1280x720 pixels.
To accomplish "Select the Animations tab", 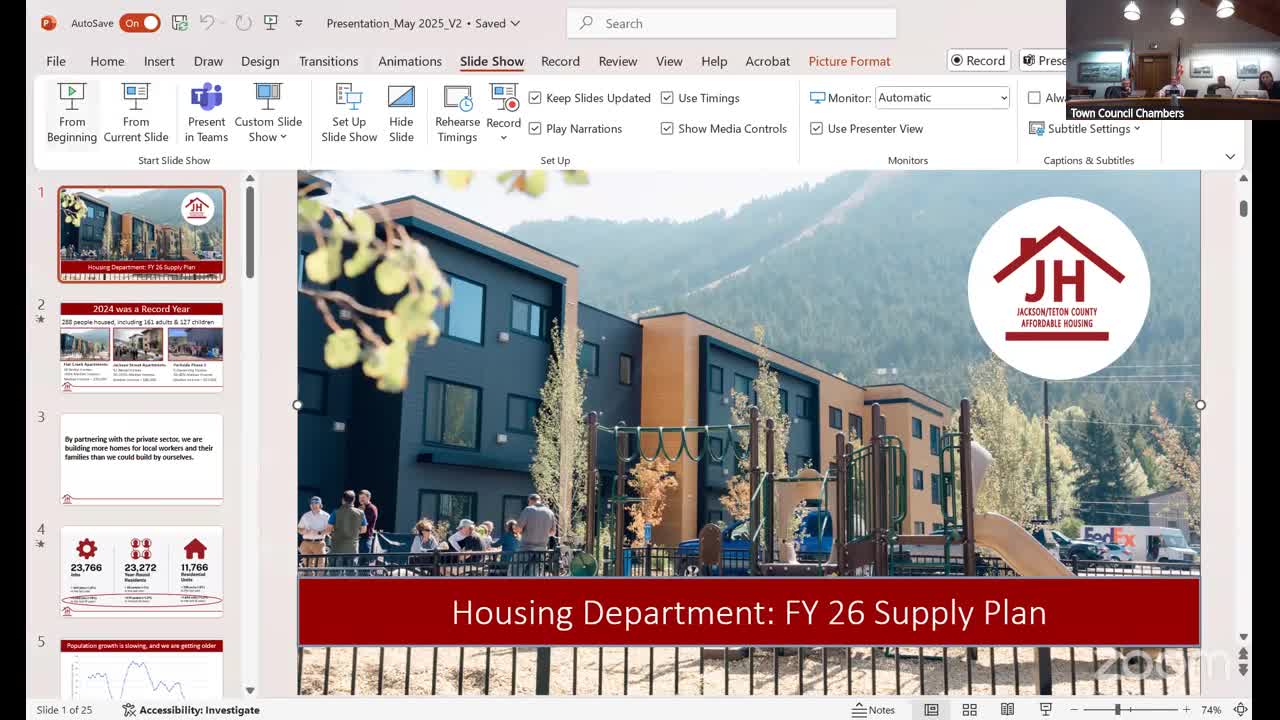I will point(410,61).
